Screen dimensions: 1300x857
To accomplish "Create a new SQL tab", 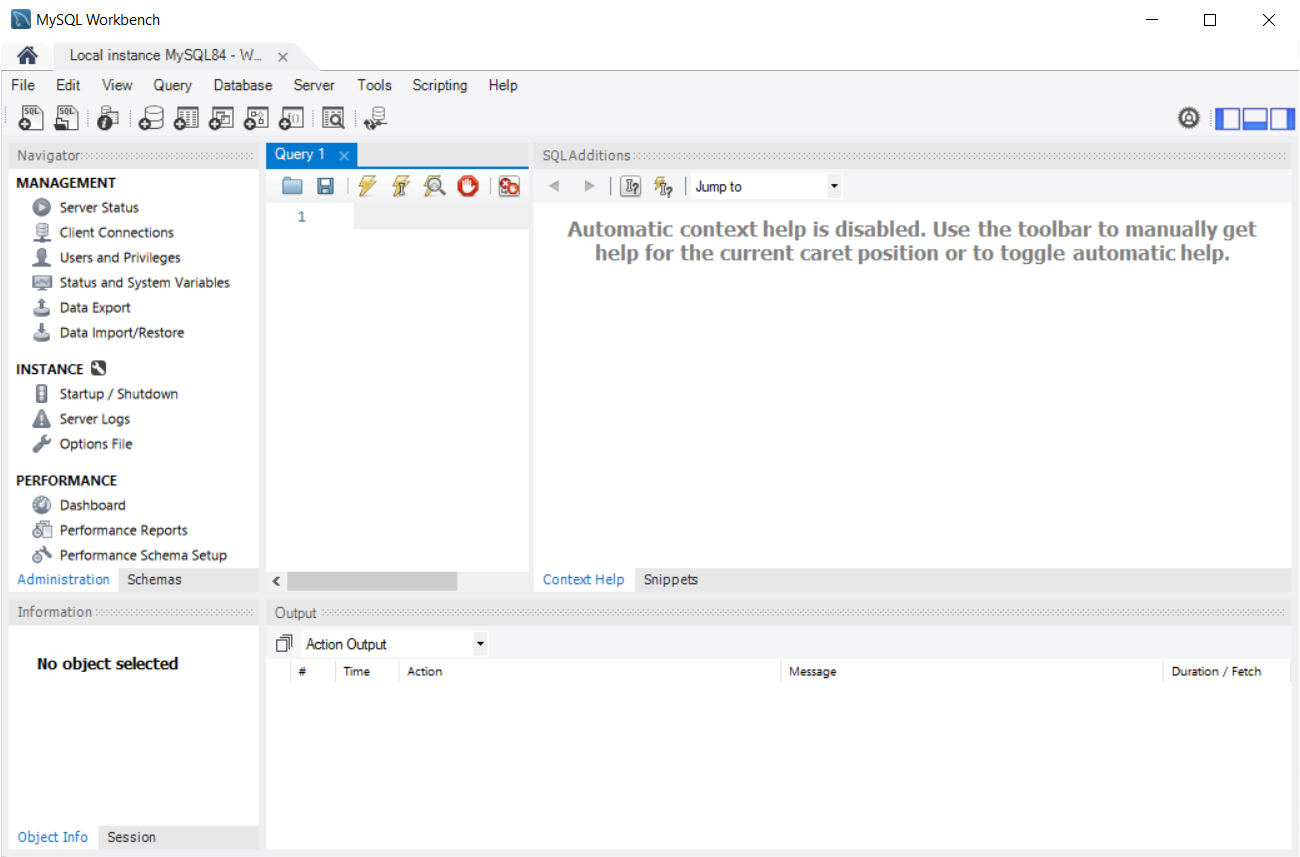I will [31, 118].
